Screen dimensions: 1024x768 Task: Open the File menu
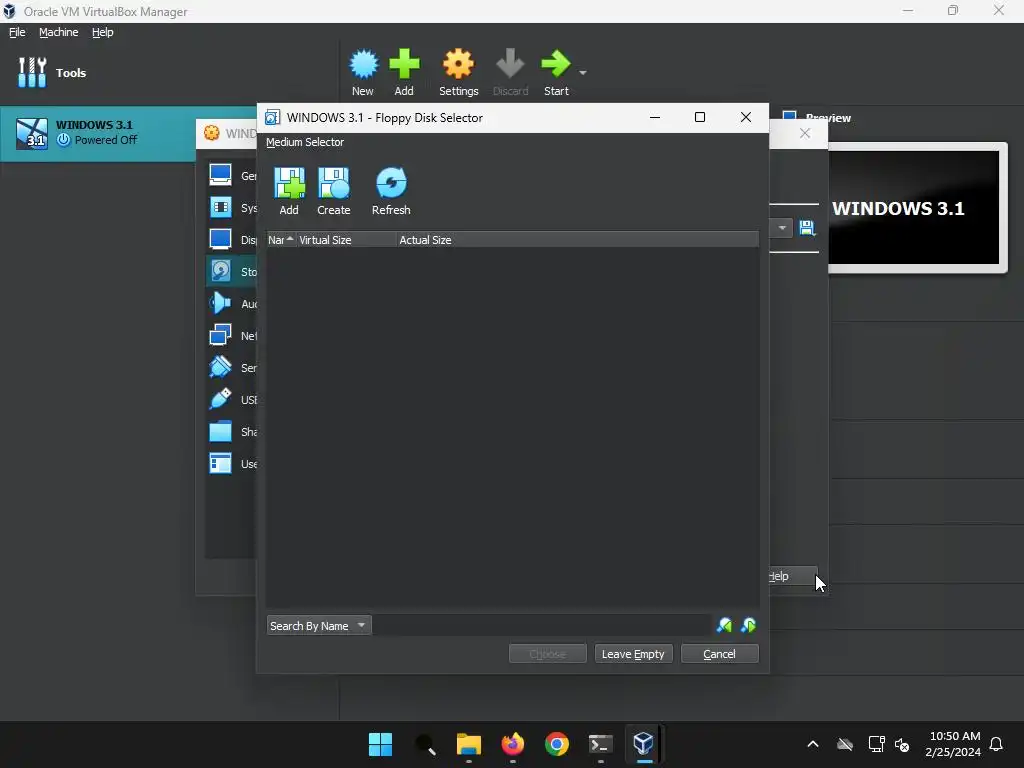(x=17, y=32)
